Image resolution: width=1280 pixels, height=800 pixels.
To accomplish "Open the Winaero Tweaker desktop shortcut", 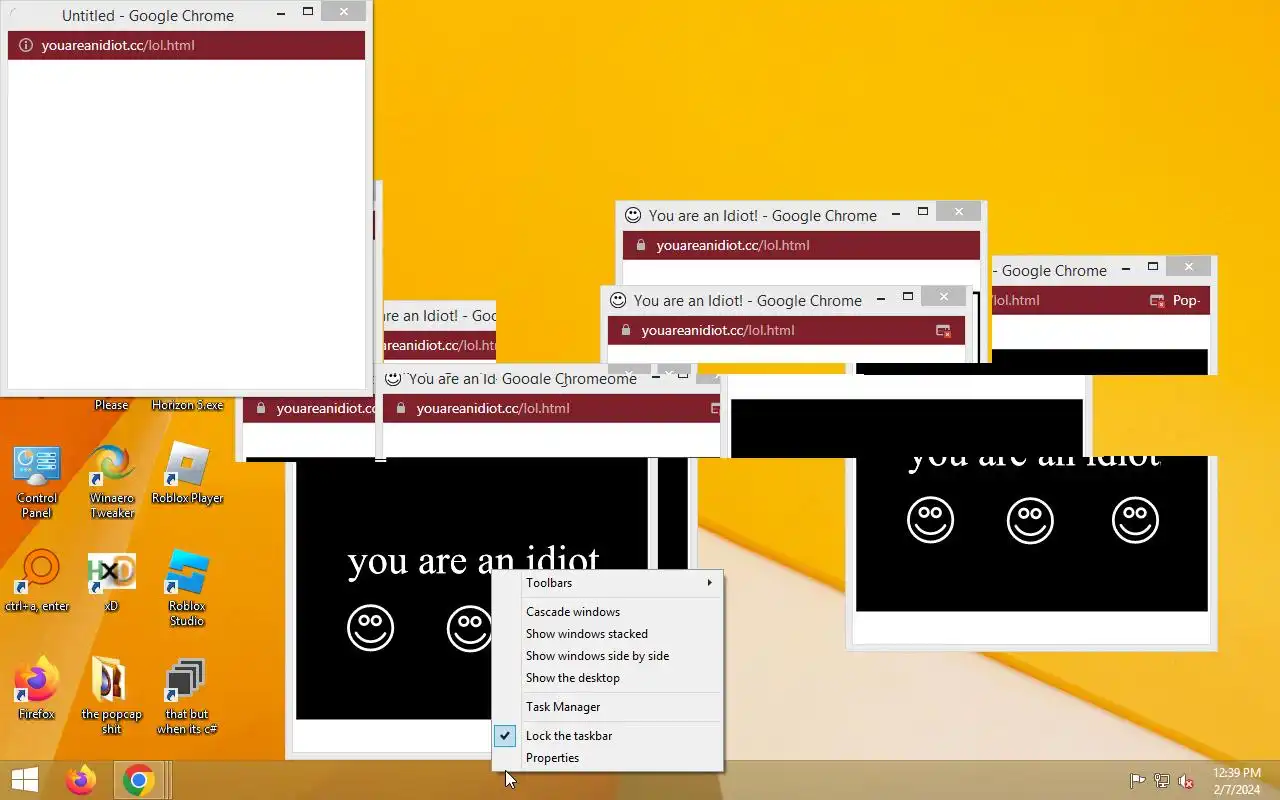I will coord(111,482).
